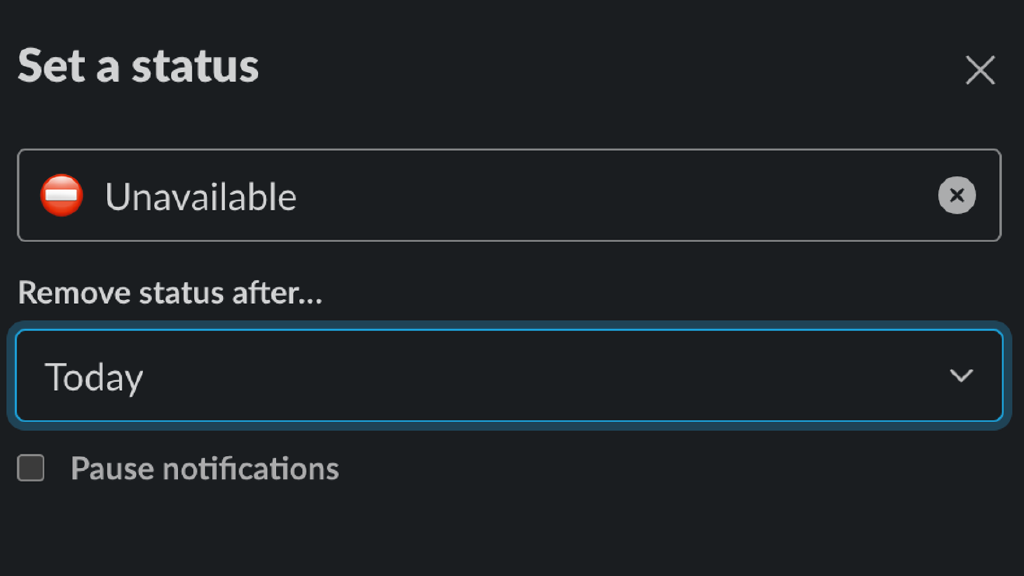Tick the box beside Pause notifications
The image size is (1024, 576).
[x=31, y=468]
